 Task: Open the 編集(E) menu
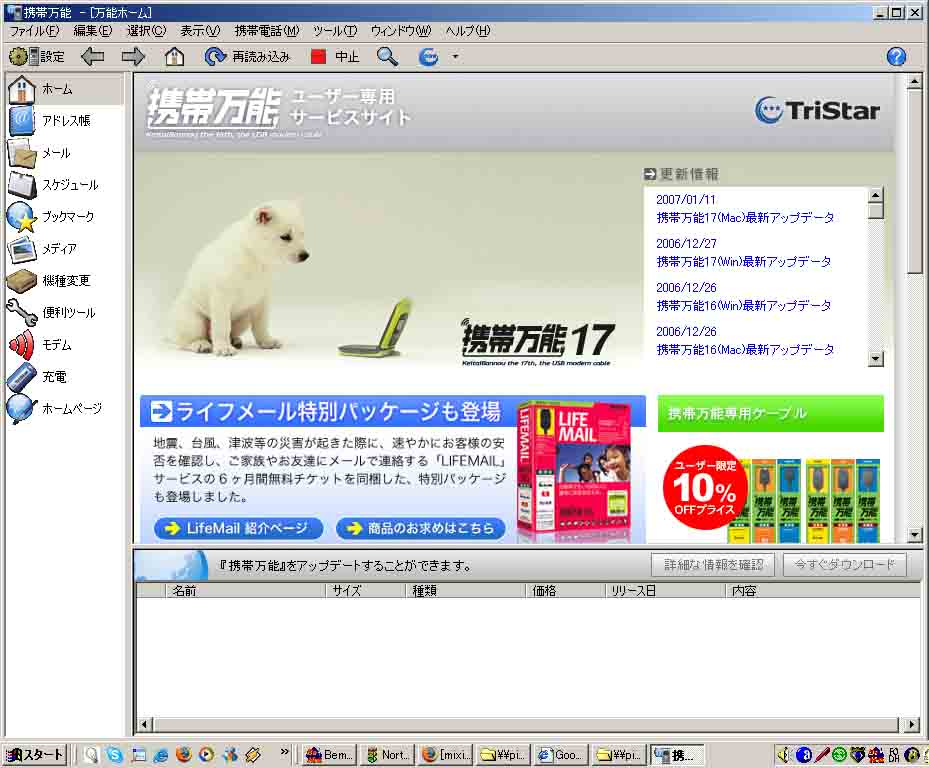[92, 31]
